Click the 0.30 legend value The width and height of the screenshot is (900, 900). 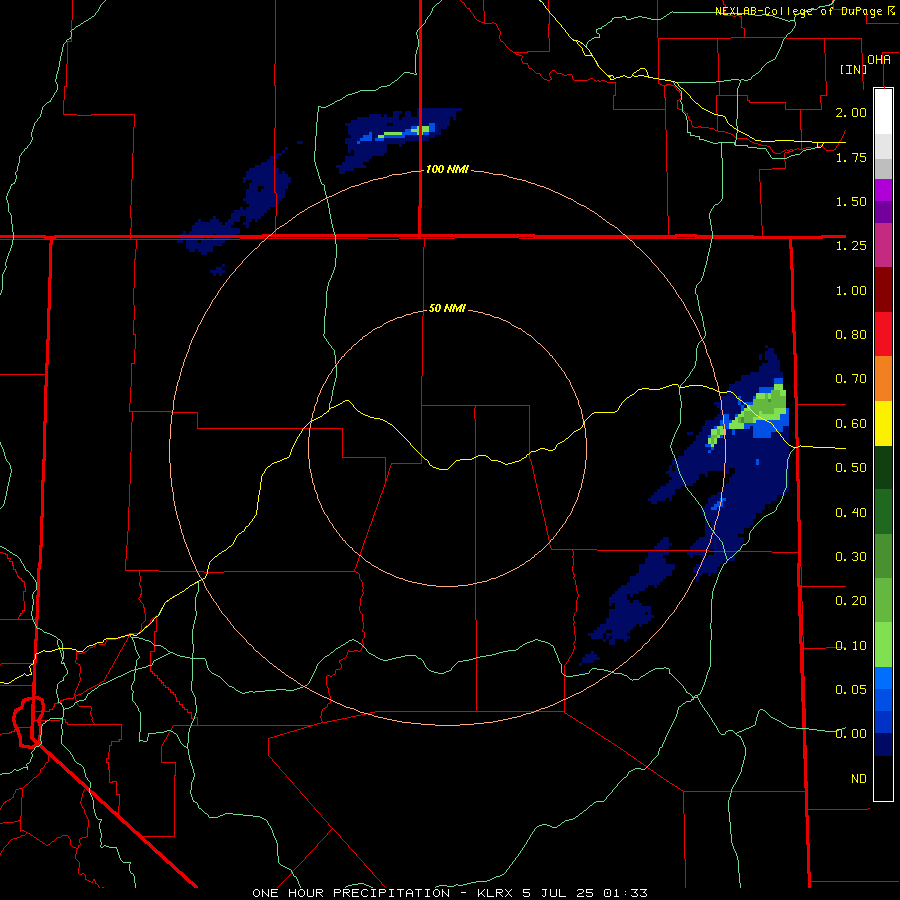coord(851,557)
